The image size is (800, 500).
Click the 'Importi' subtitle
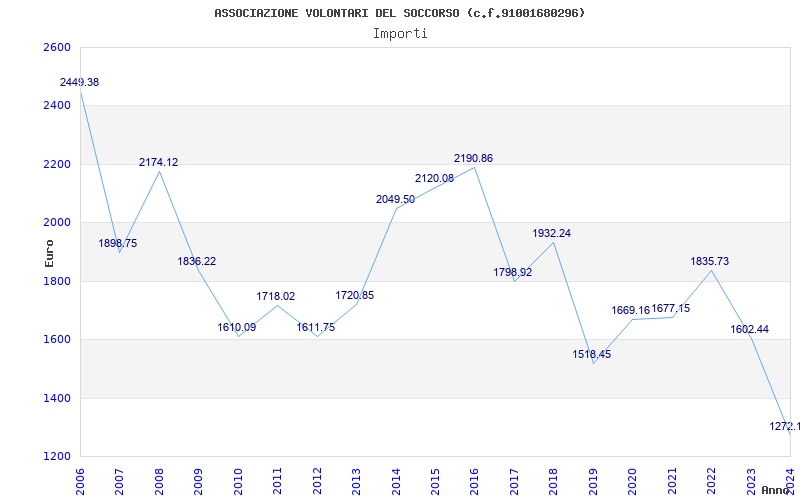[400, 34]
